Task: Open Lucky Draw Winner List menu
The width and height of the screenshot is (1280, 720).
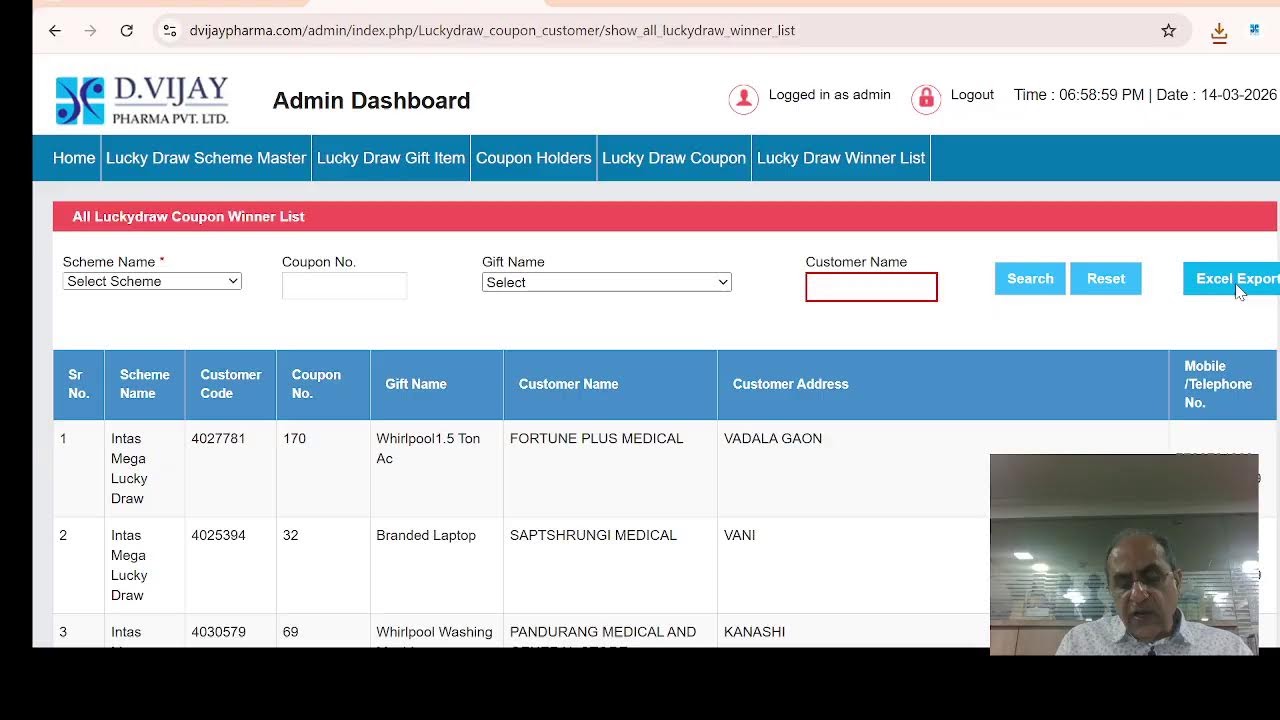Action: click(x=841, y=158)
